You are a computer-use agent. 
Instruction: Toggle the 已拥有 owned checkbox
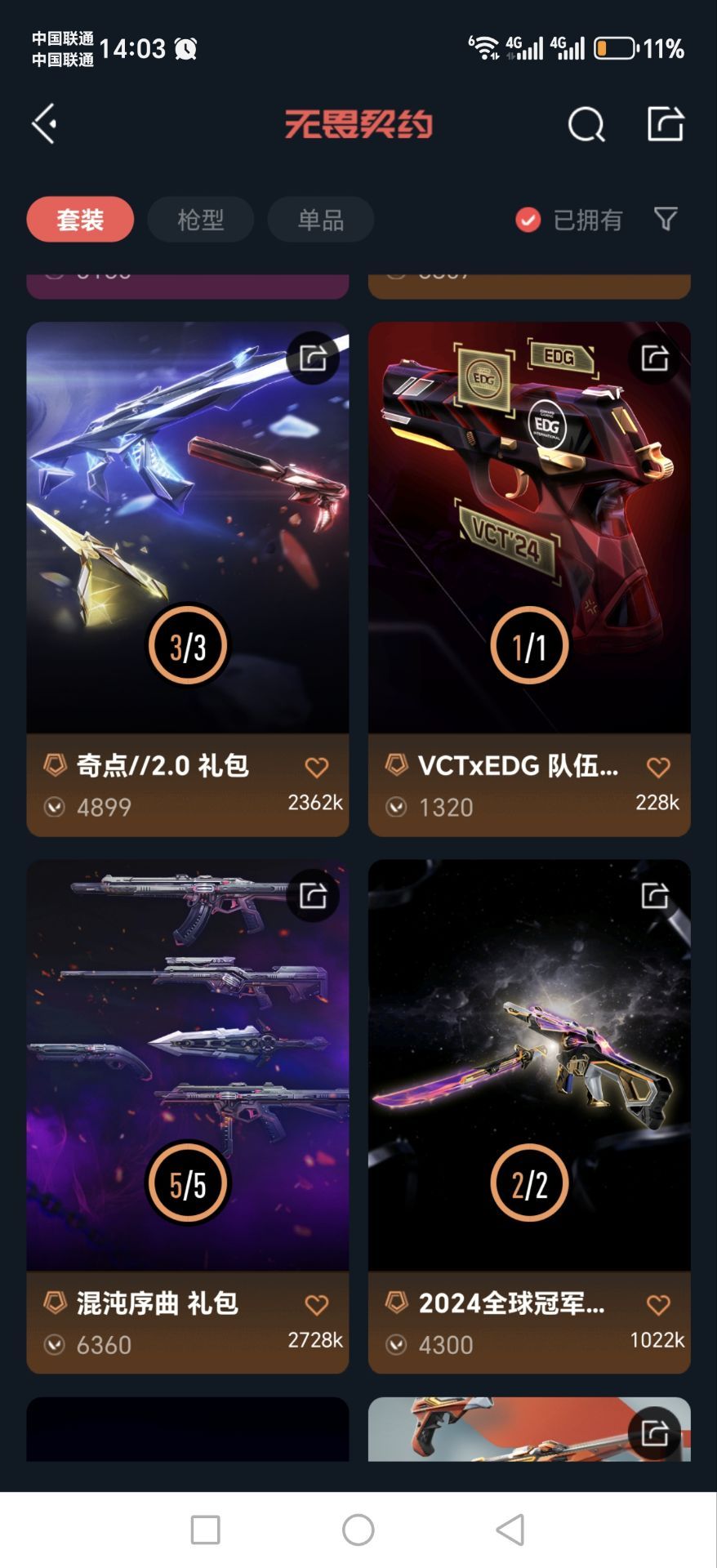pyautogui.click(x=528, y=220)
